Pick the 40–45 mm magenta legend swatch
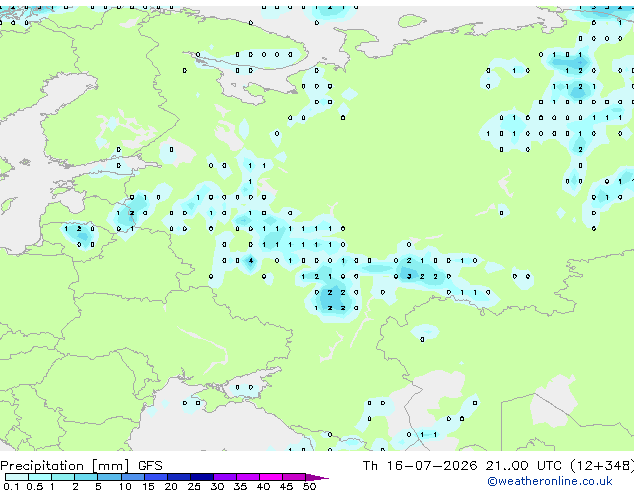 pos(271,477)
